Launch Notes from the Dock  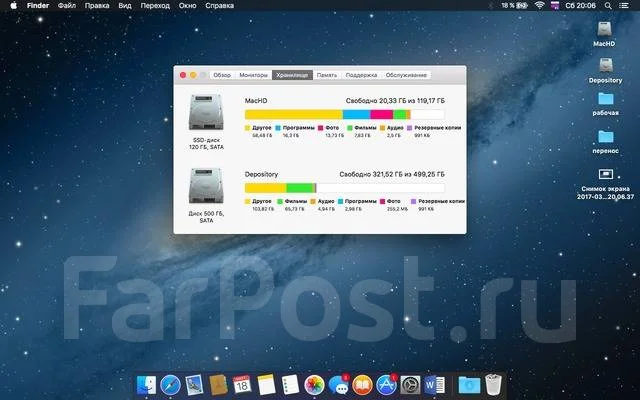pos(267,384)
